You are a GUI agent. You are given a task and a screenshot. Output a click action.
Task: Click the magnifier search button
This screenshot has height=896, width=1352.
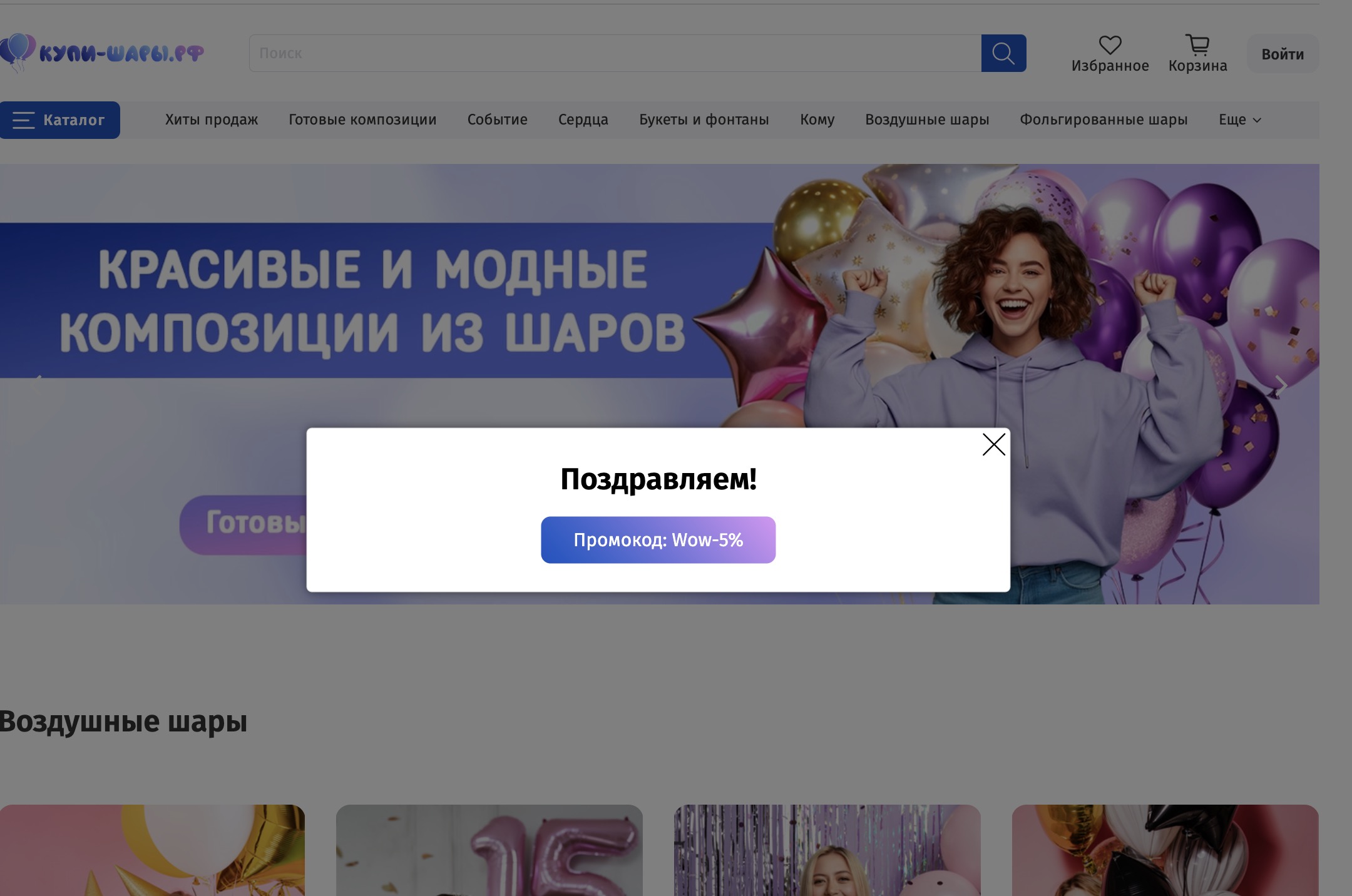(x=1003, y=53)
